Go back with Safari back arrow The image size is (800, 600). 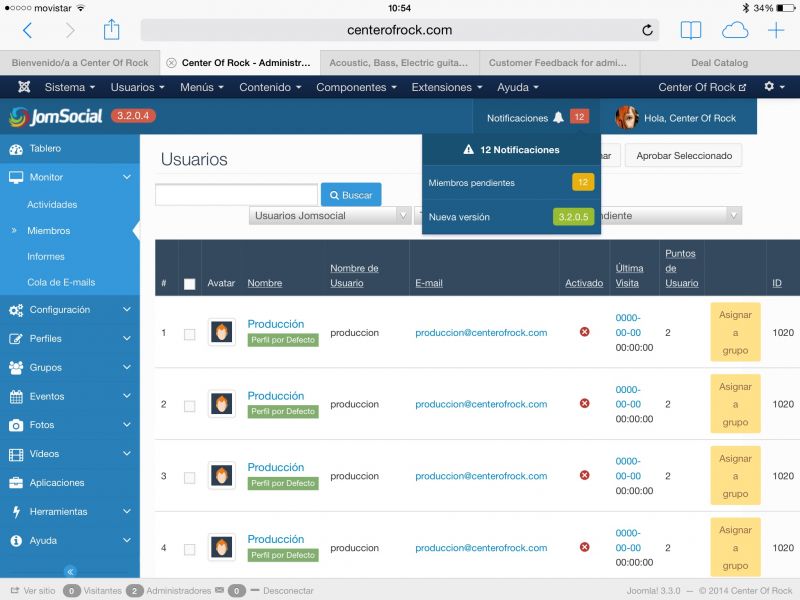click(28, 31)
